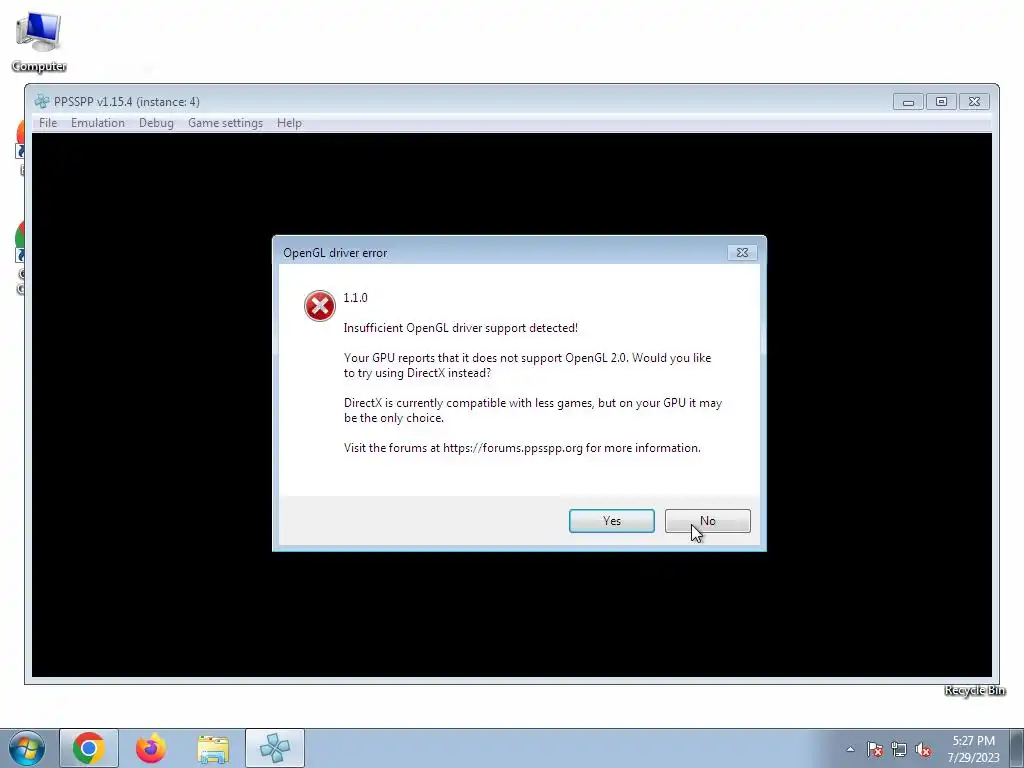Click Yes to try DirectX instead
1024x768 pixels.
(611, 520)
